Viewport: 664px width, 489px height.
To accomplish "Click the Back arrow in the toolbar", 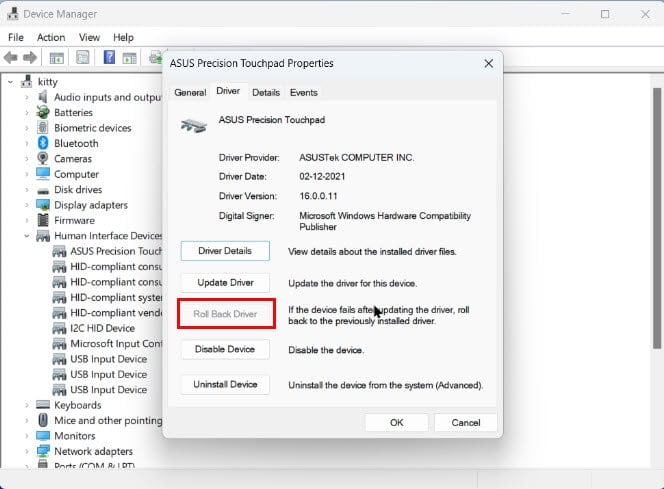I will [x=11, y=57].
